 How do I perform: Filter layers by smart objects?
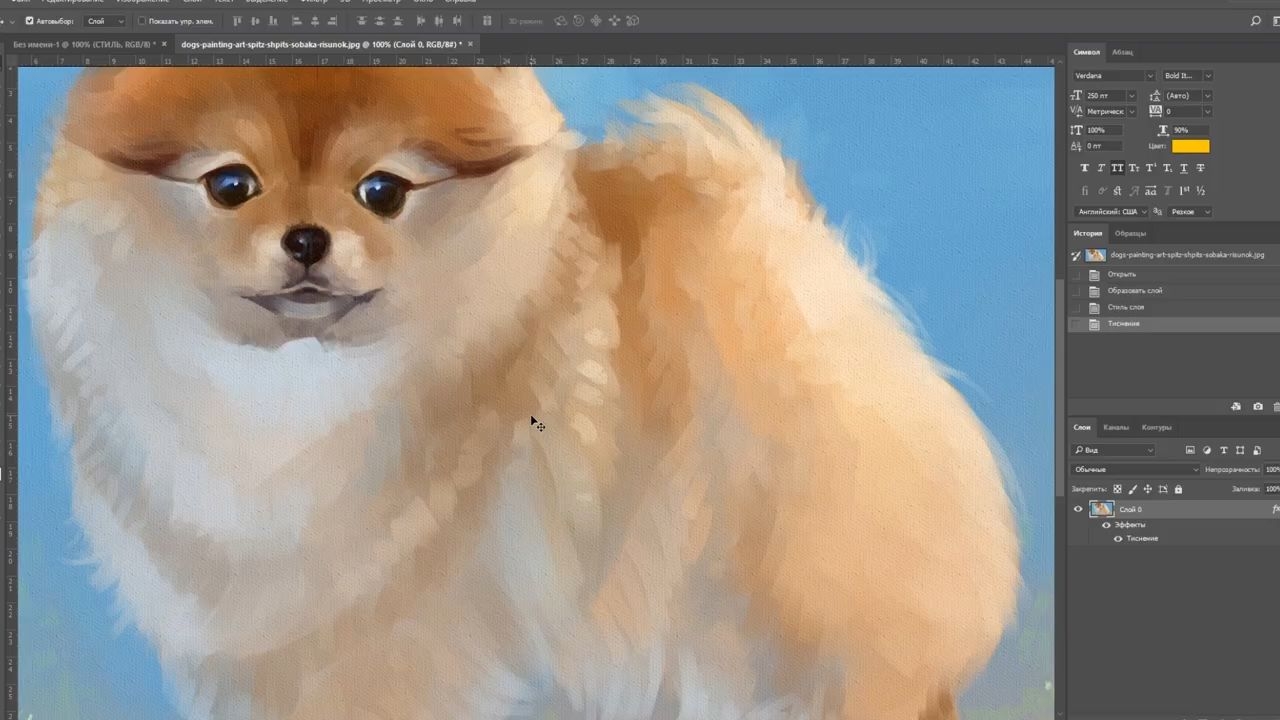[x=1257, y=450]
